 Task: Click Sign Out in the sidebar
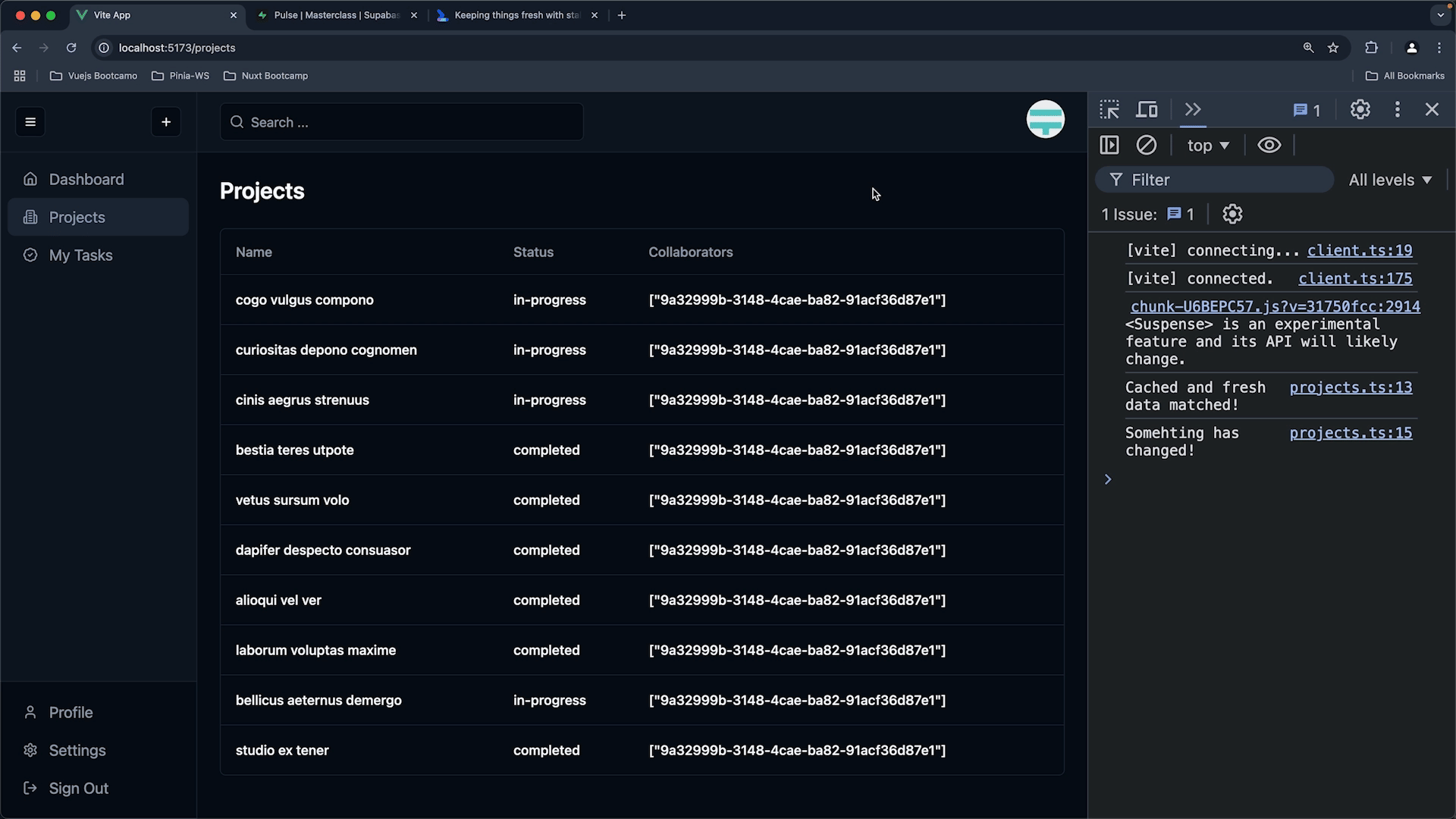click(78, 789)
